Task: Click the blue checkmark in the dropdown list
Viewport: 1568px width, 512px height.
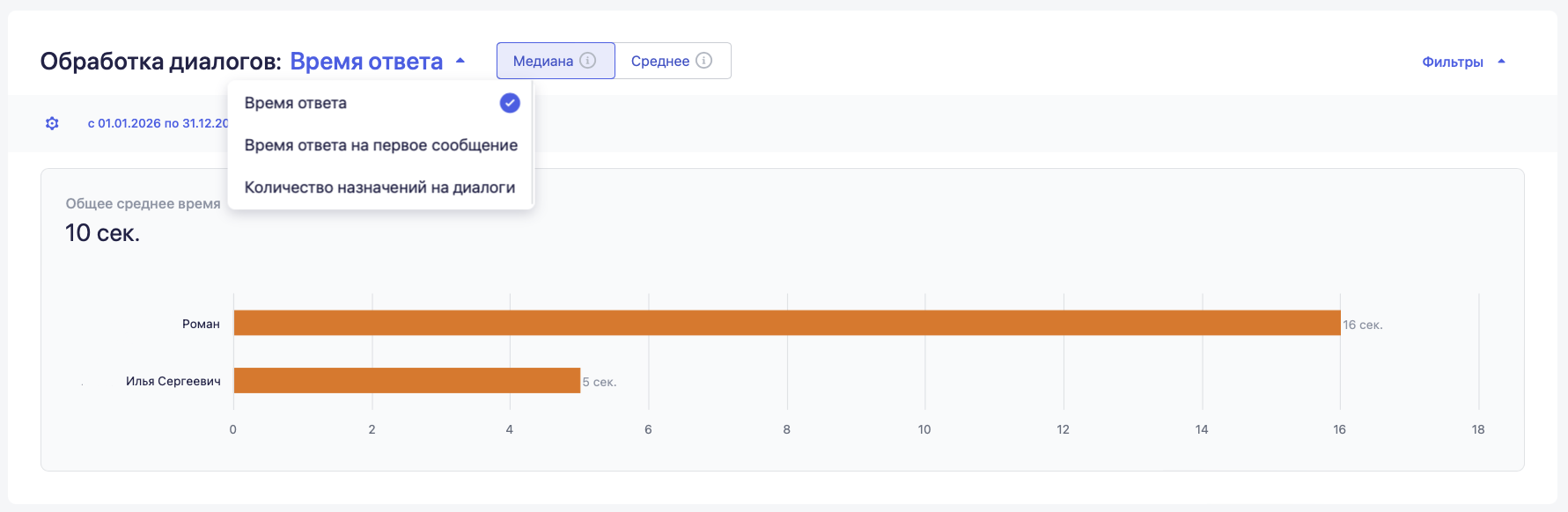Action: point(510,103)
